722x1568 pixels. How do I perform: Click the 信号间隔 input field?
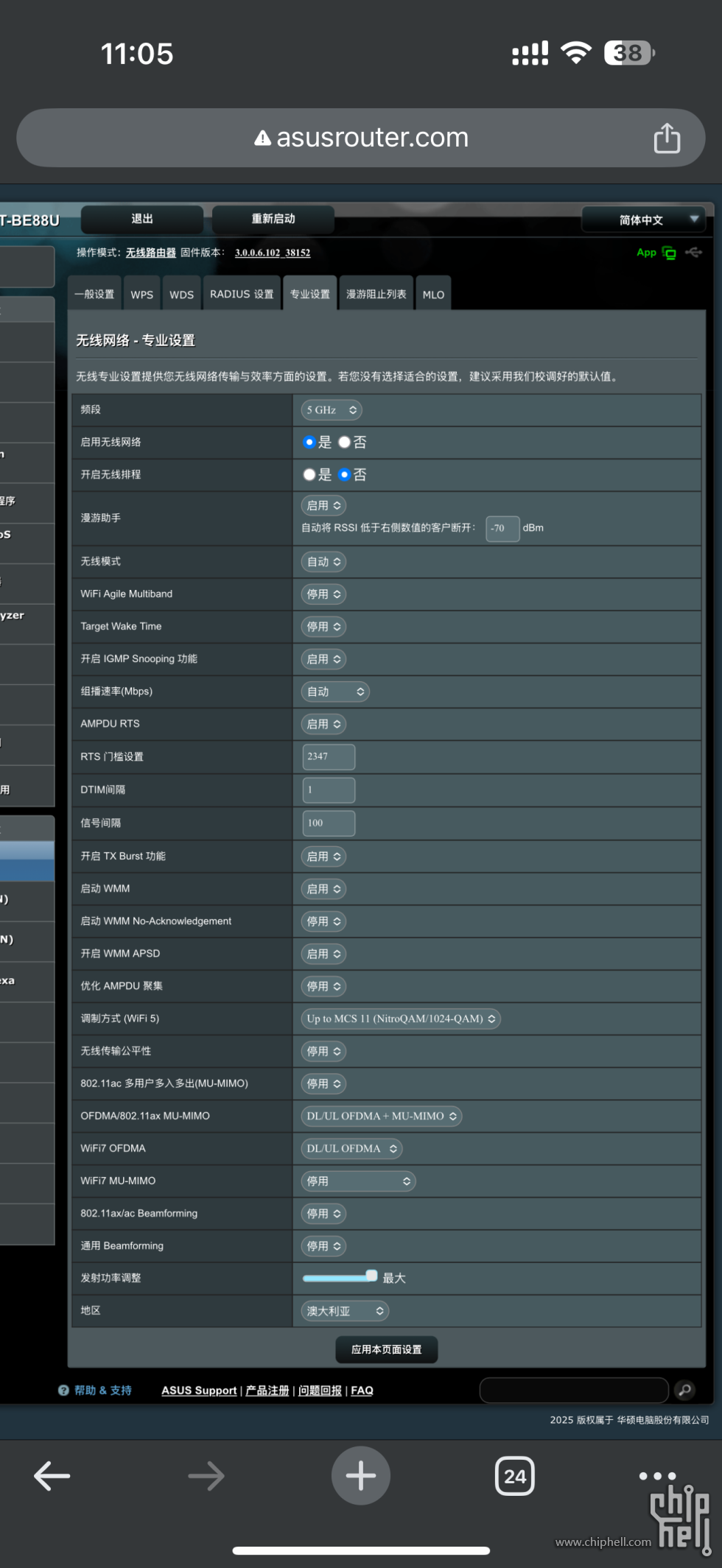tap(329, 823)
